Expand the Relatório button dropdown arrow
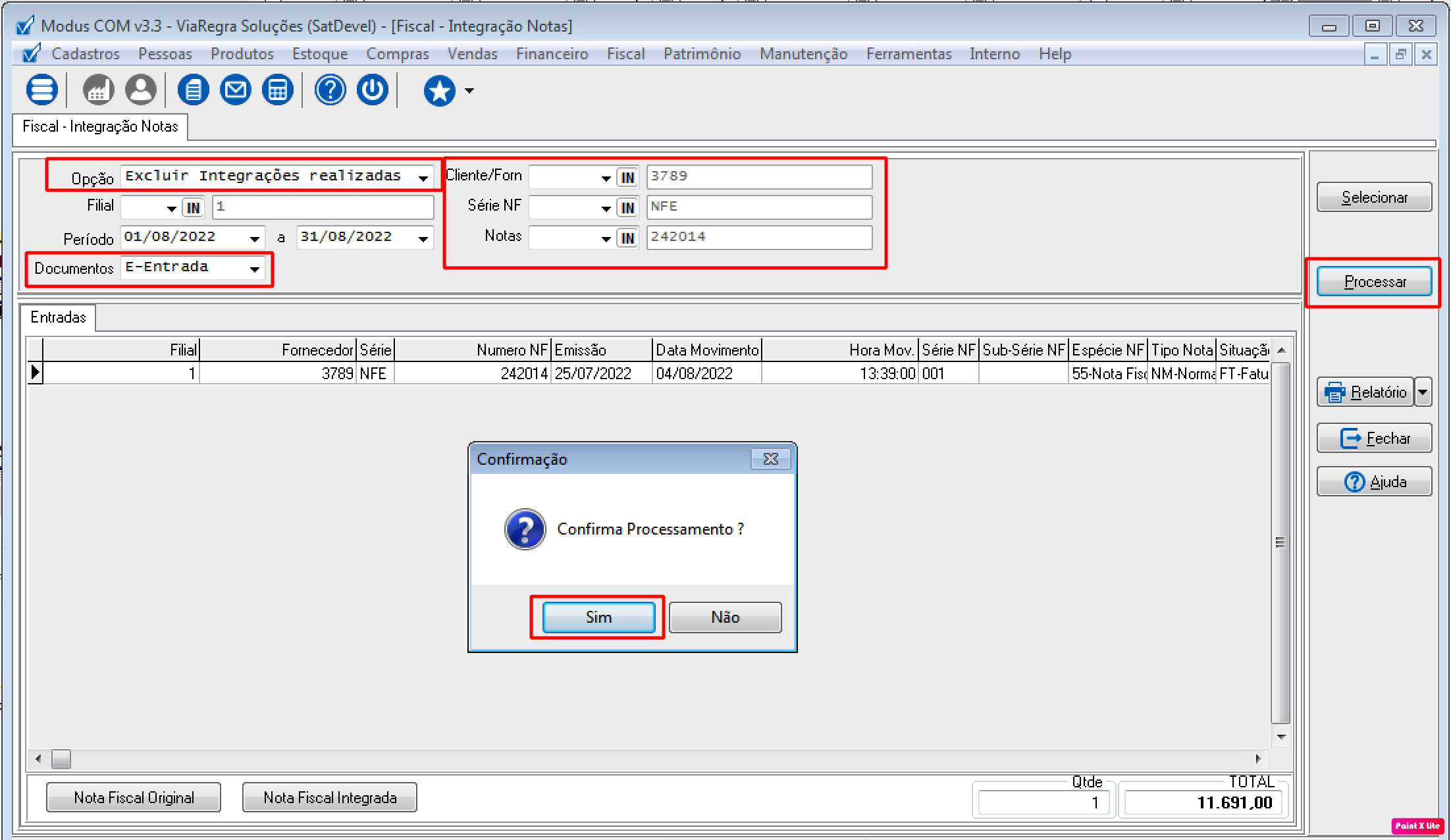 pyautogui.click(x=1423, y=392)
